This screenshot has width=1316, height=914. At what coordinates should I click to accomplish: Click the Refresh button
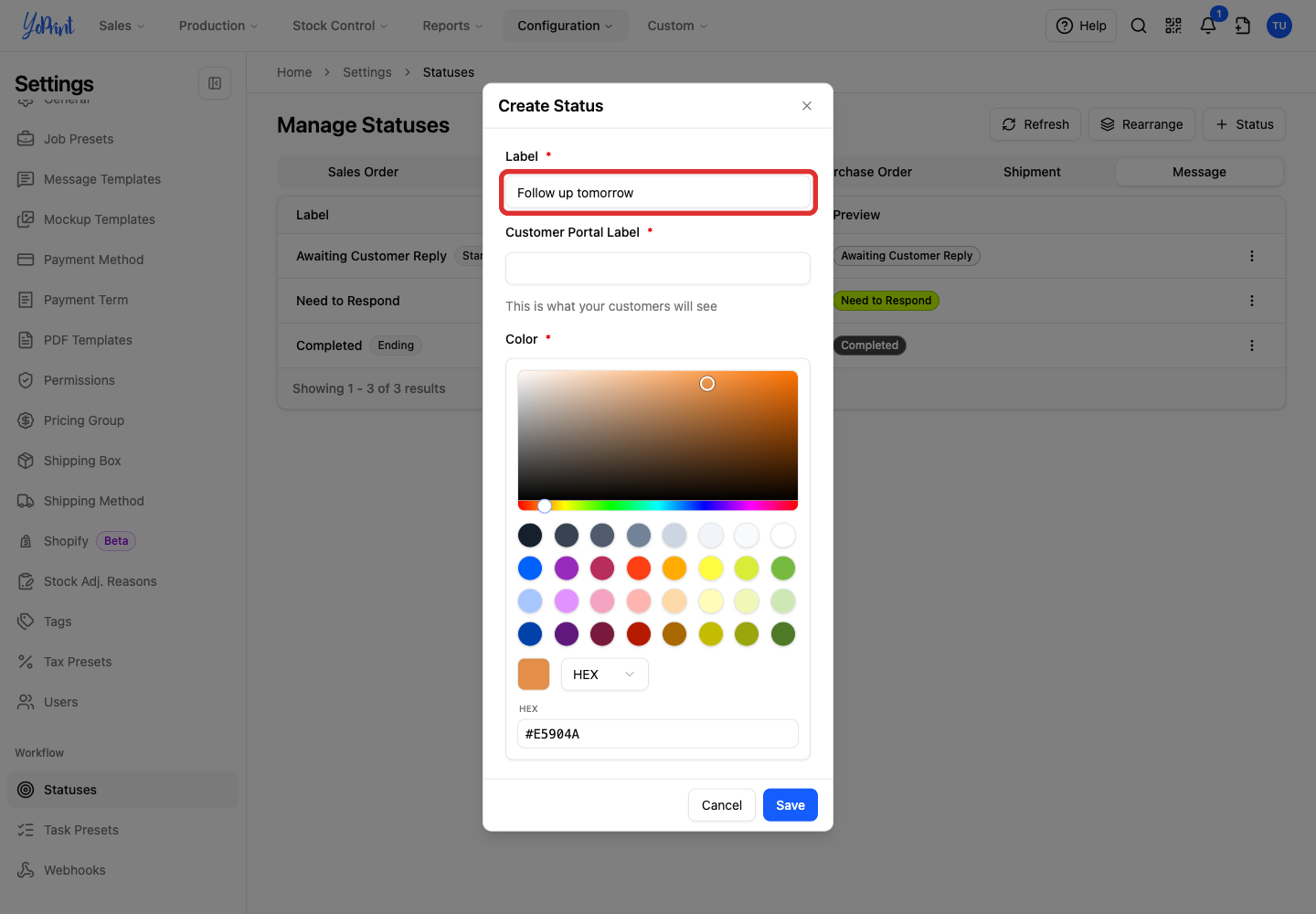click(x=1035, y=124)
